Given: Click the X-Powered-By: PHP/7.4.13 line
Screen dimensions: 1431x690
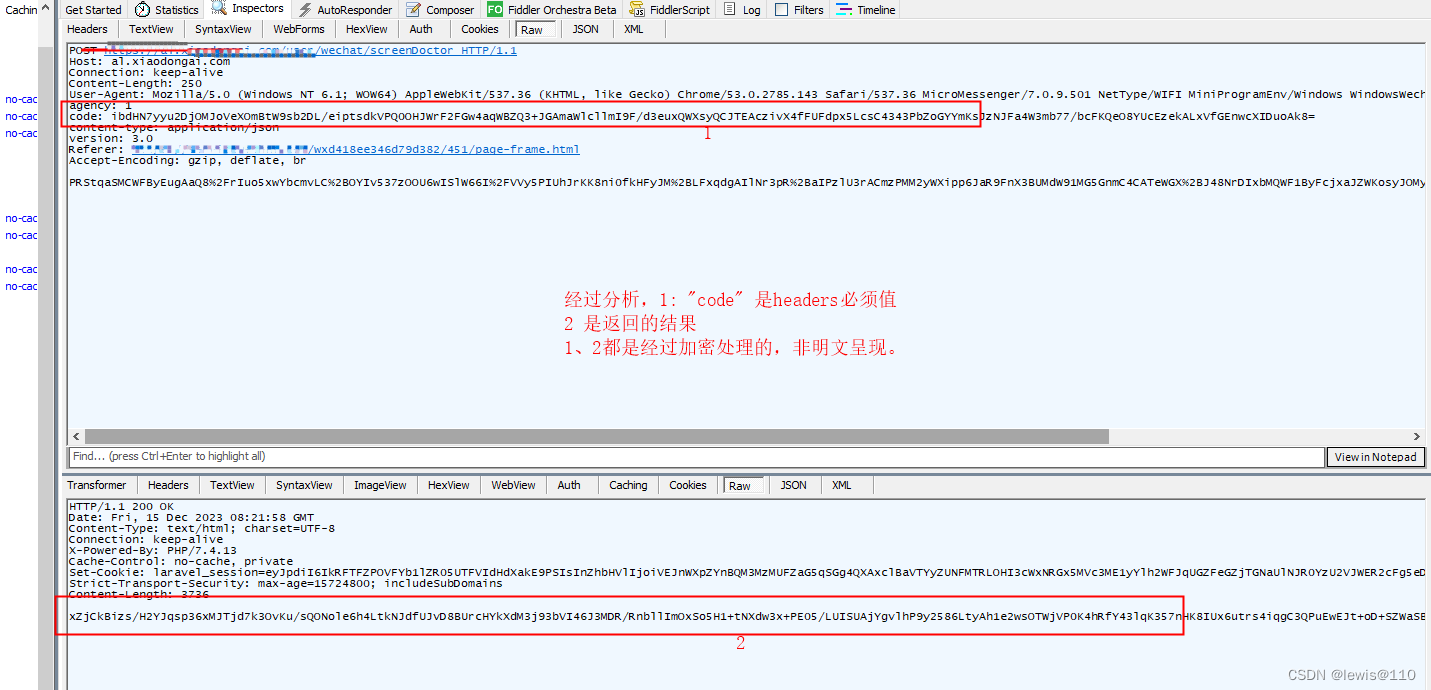Looking at the screenshot, I should click(x=152, y=550).
